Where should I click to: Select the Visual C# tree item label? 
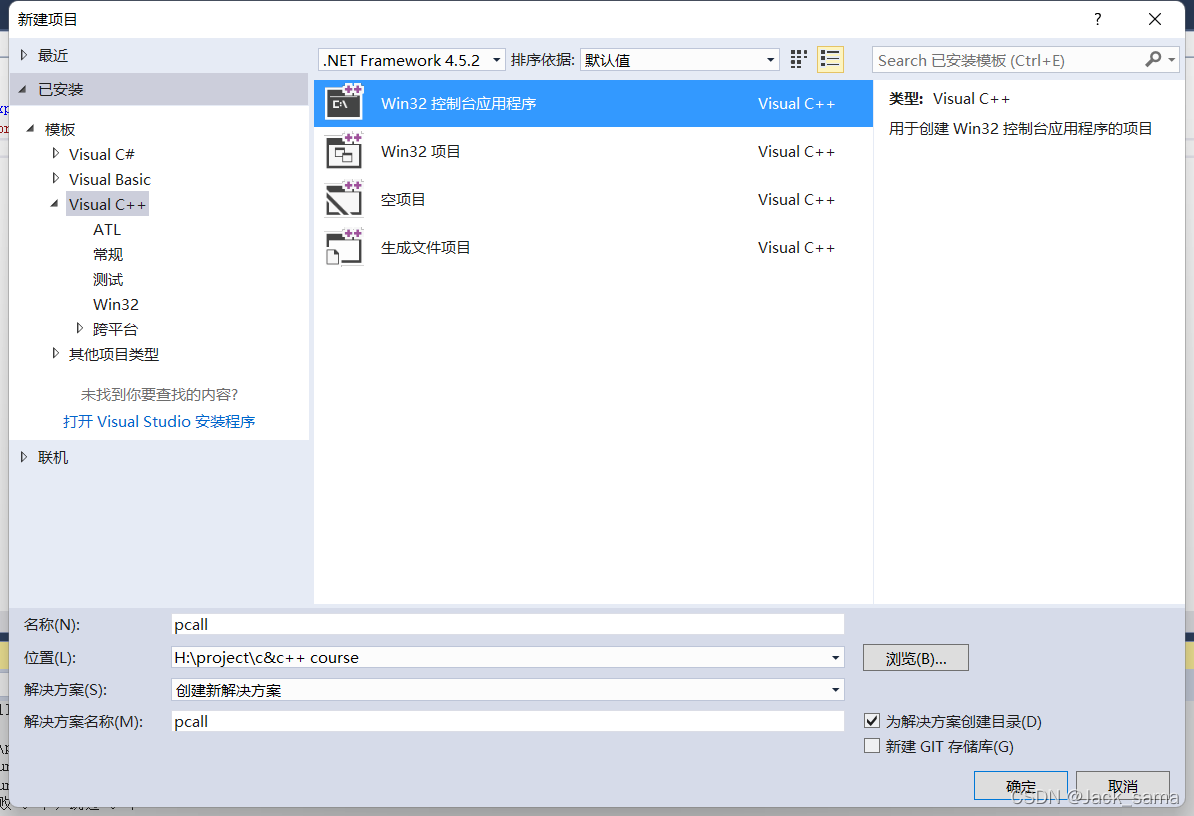tap(102, 155)
